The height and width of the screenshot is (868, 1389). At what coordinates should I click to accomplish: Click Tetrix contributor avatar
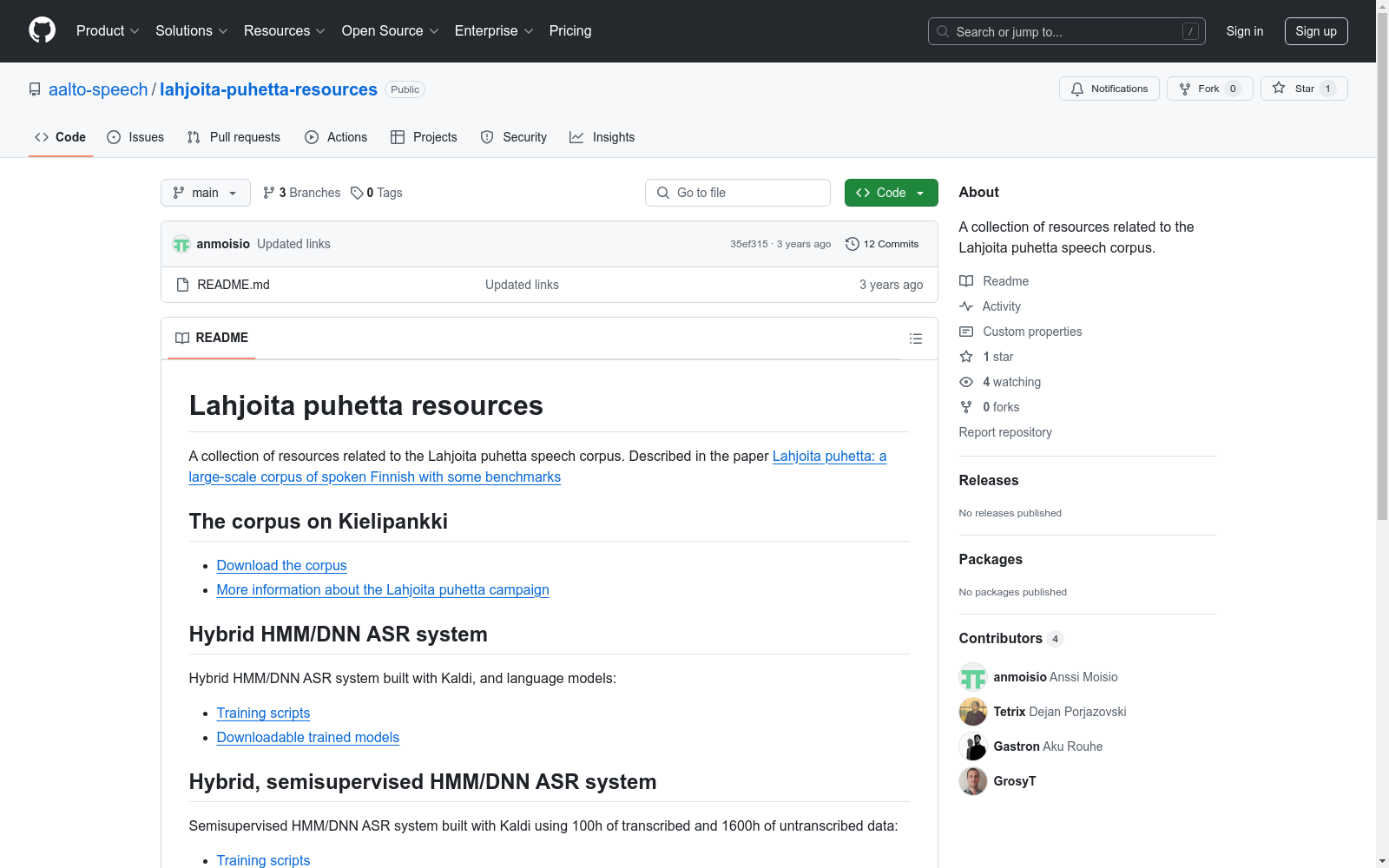click(973, 712)
